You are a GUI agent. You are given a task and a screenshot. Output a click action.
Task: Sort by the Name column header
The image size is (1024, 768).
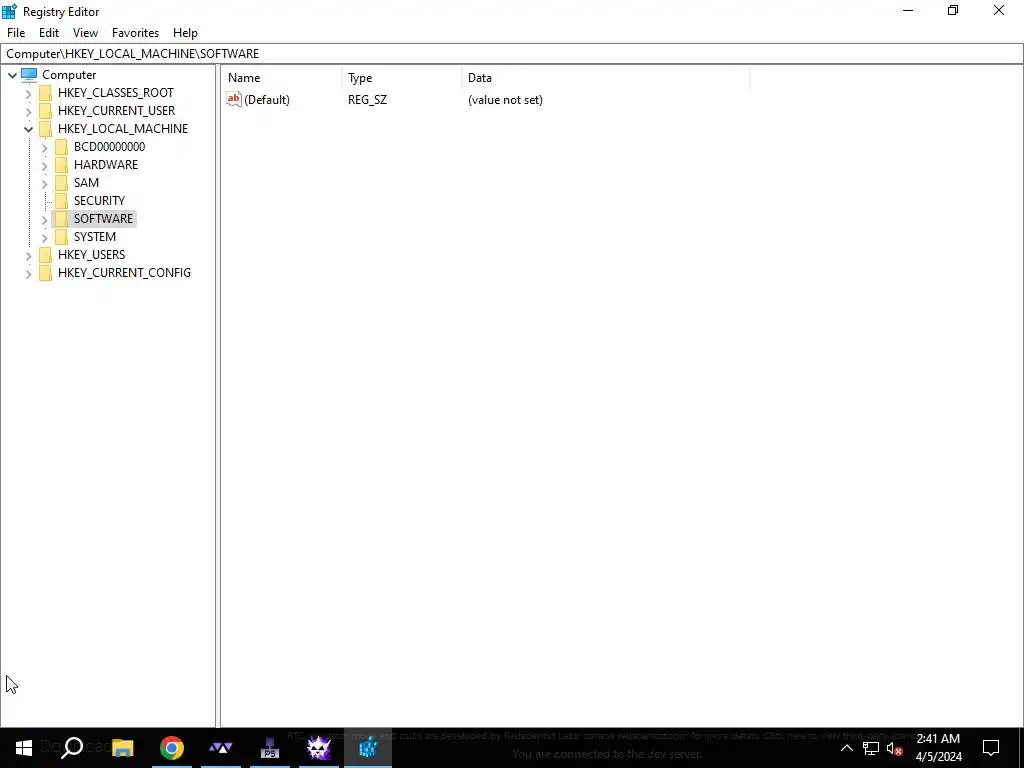(x=282, y=78)
